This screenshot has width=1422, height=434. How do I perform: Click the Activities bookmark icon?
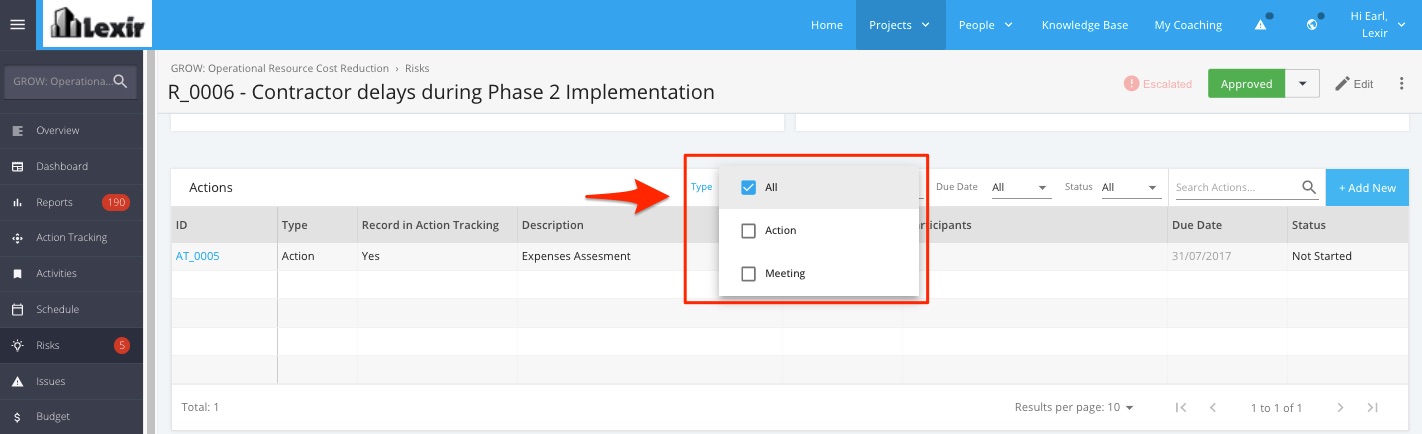[17, 273]
